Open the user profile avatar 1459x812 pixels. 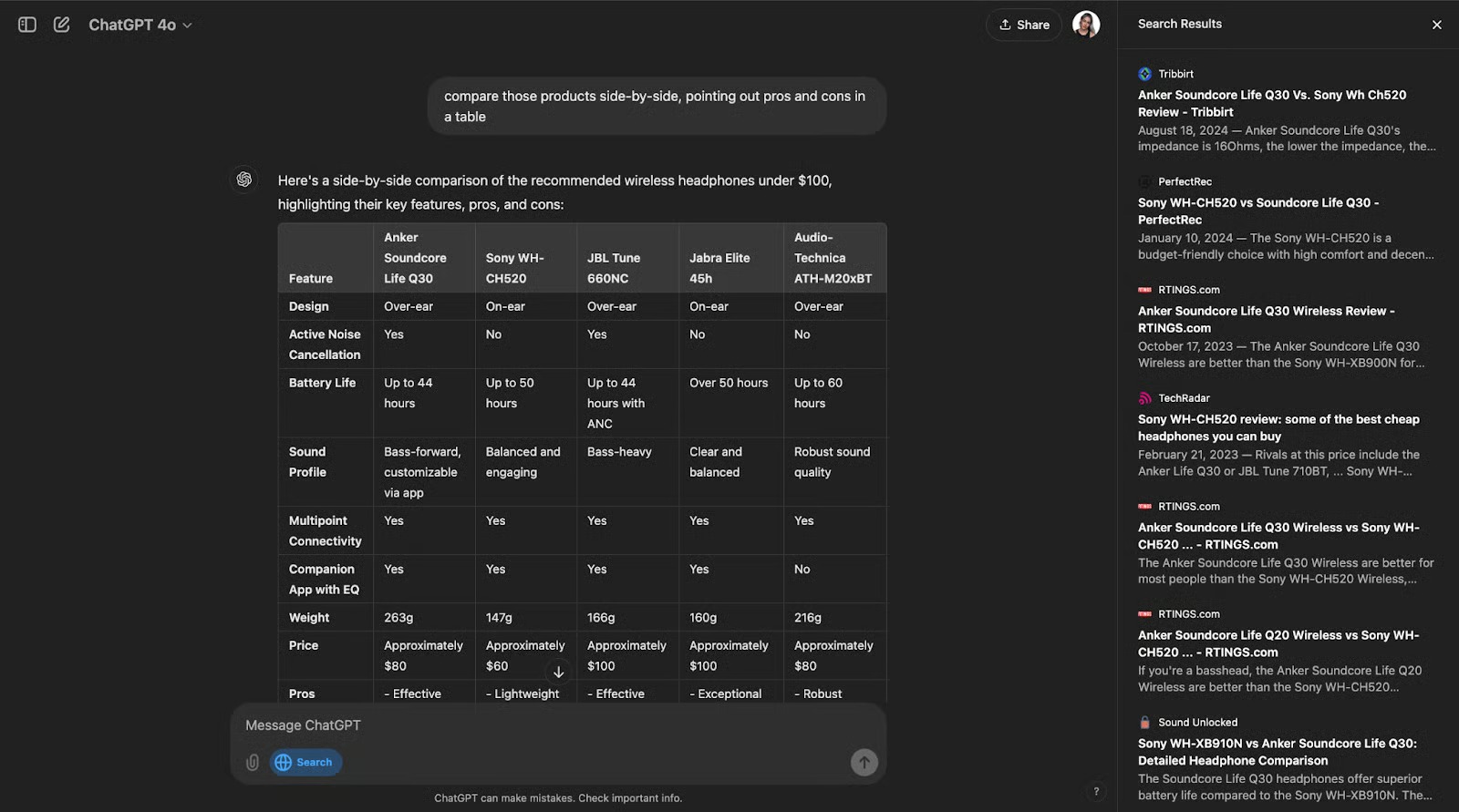pyautogui.click(x=1085, y=25)
